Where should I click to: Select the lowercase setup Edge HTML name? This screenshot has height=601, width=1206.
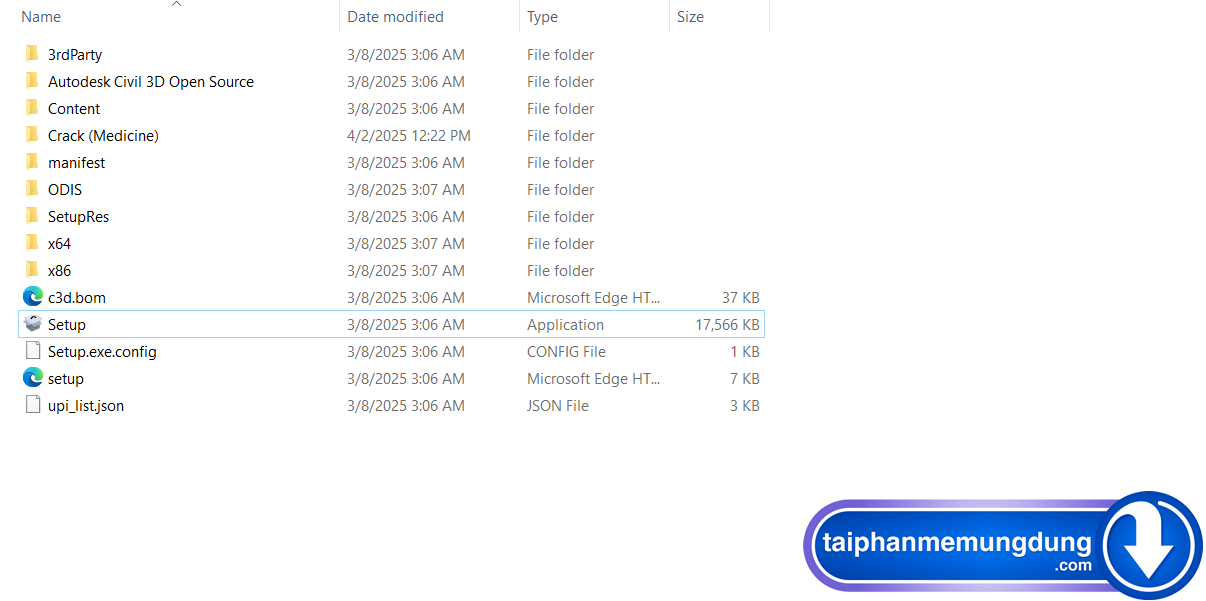[66, 379]
